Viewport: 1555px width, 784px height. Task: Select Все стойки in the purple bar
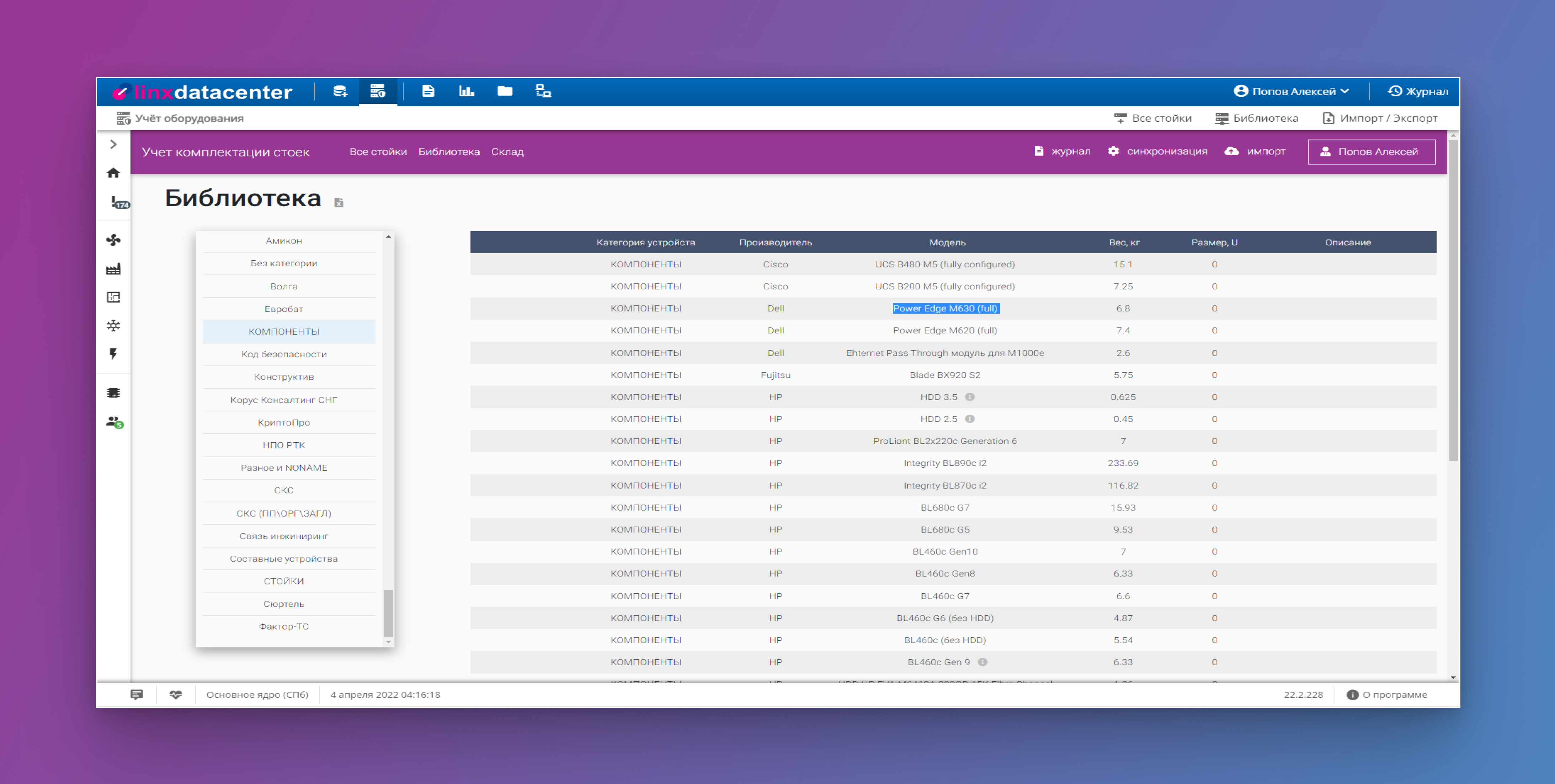(378, 152)
